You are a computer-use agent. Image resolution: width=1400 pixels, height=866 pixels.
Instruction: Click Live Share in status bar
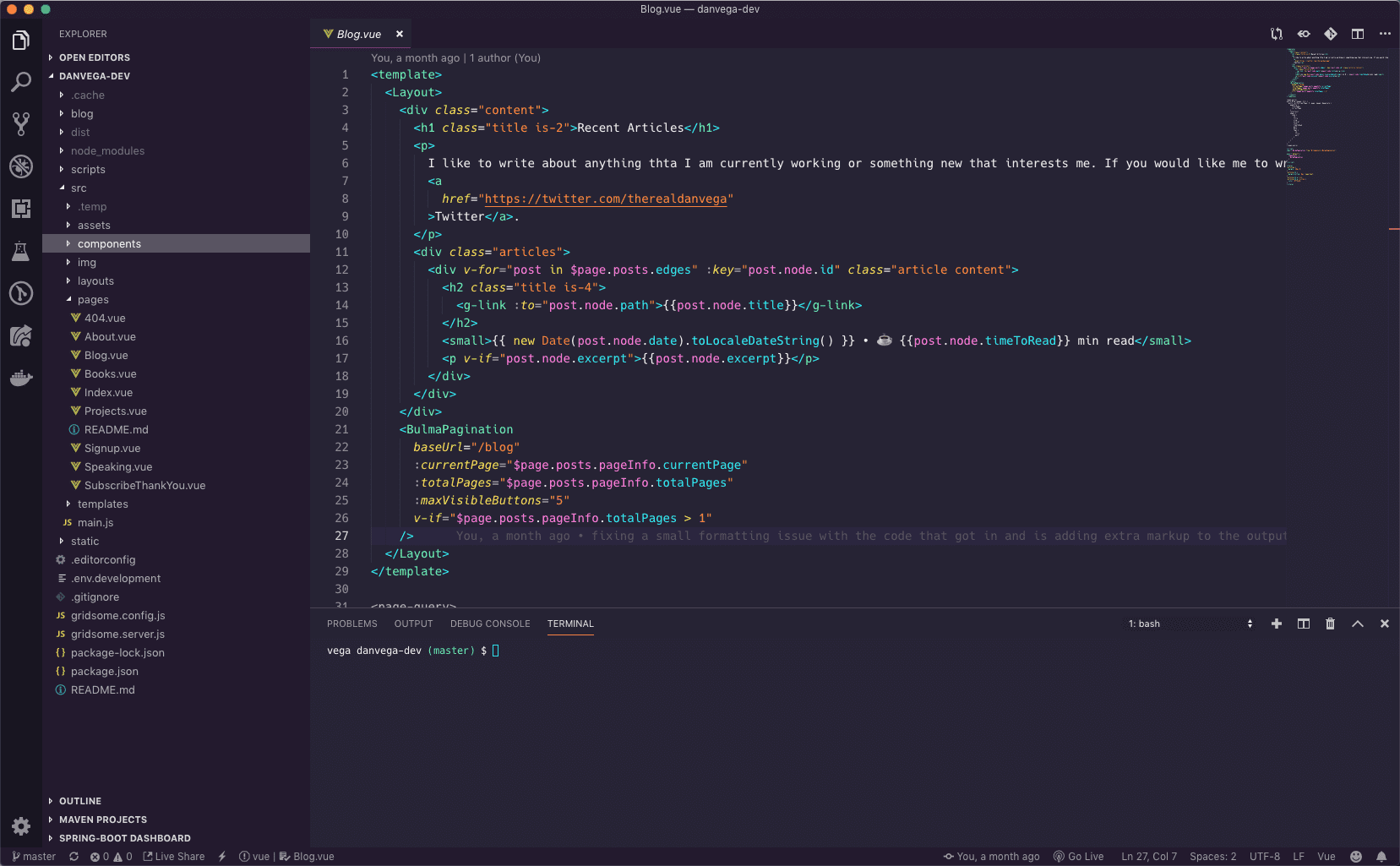[x=174, y=856]
